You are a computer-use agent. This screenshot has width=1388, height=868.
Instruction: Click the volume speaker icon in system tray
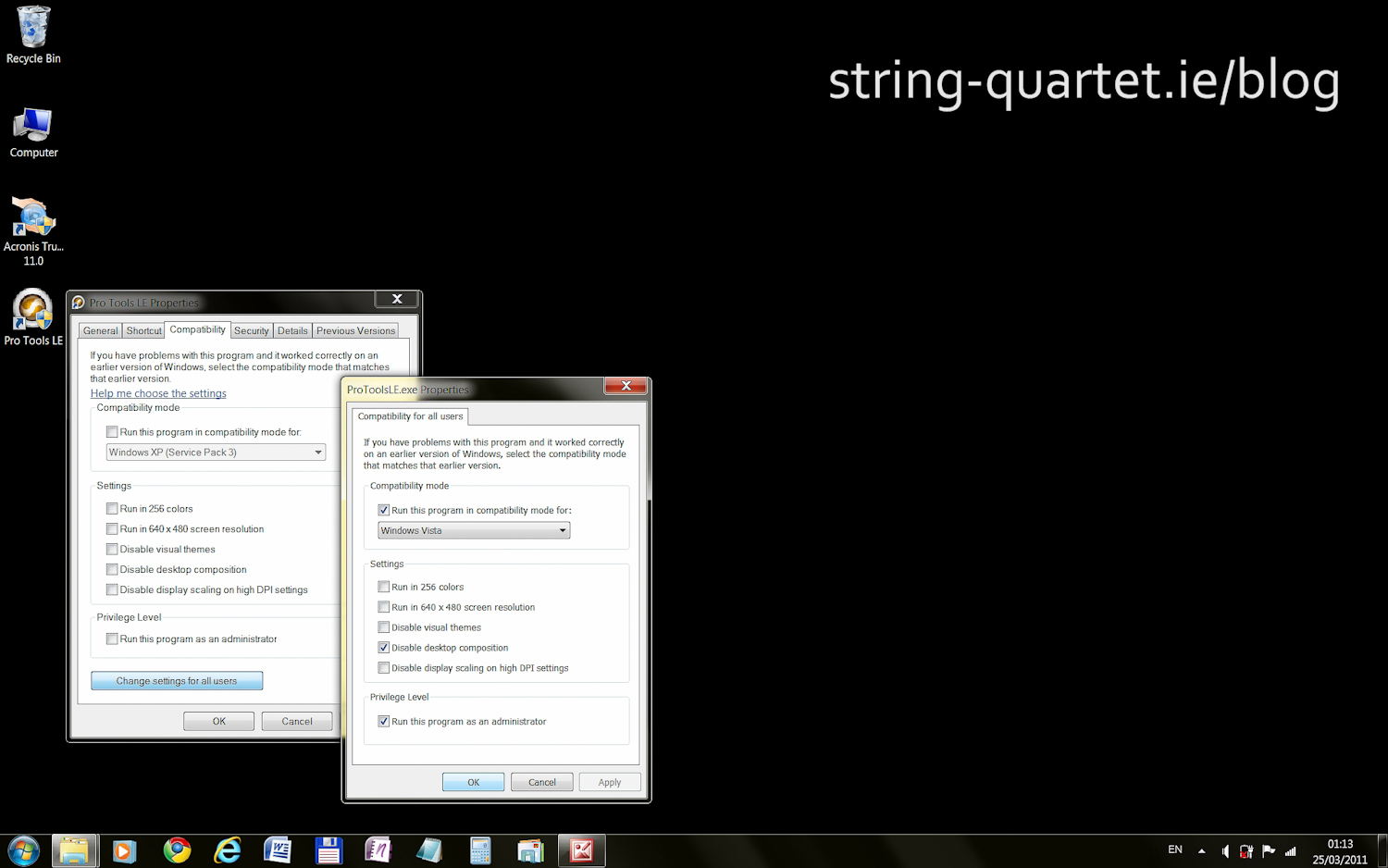pos(1224,851)
